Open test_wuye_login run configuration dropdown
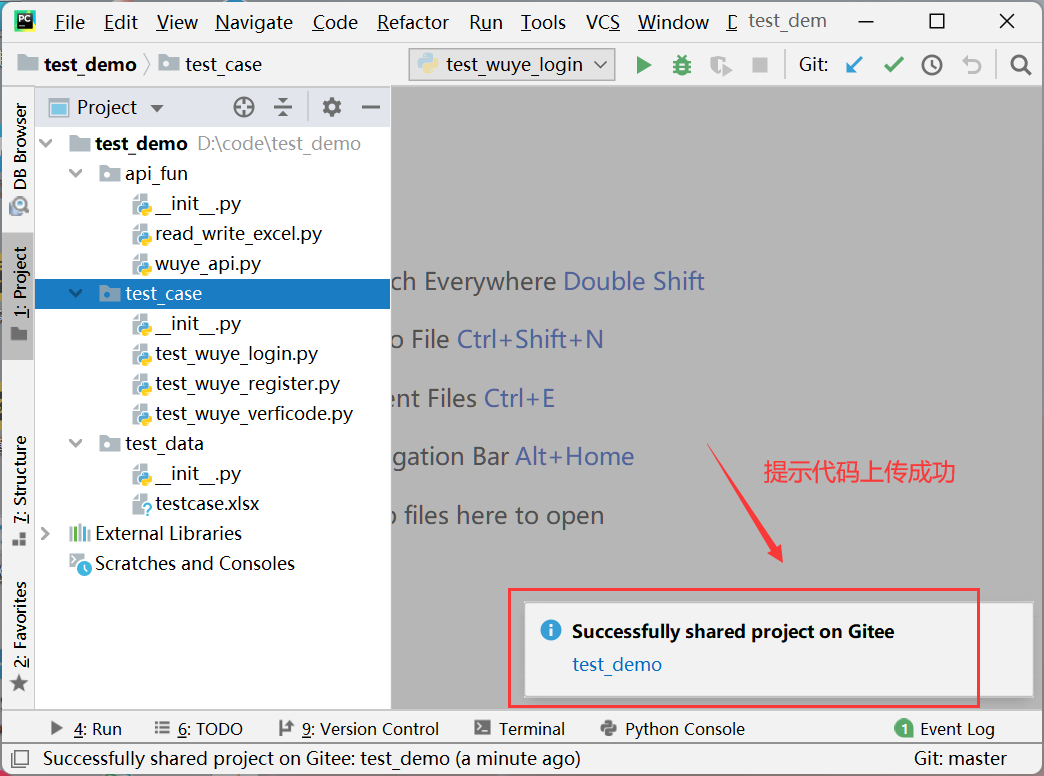The image size is (1044, 776). point(511,65)
